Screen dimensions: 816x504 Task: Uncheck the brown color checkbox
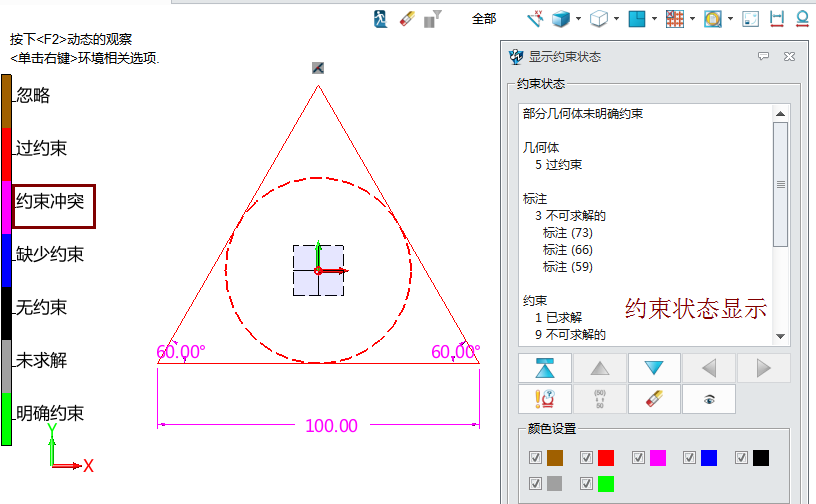pos(536,458)
